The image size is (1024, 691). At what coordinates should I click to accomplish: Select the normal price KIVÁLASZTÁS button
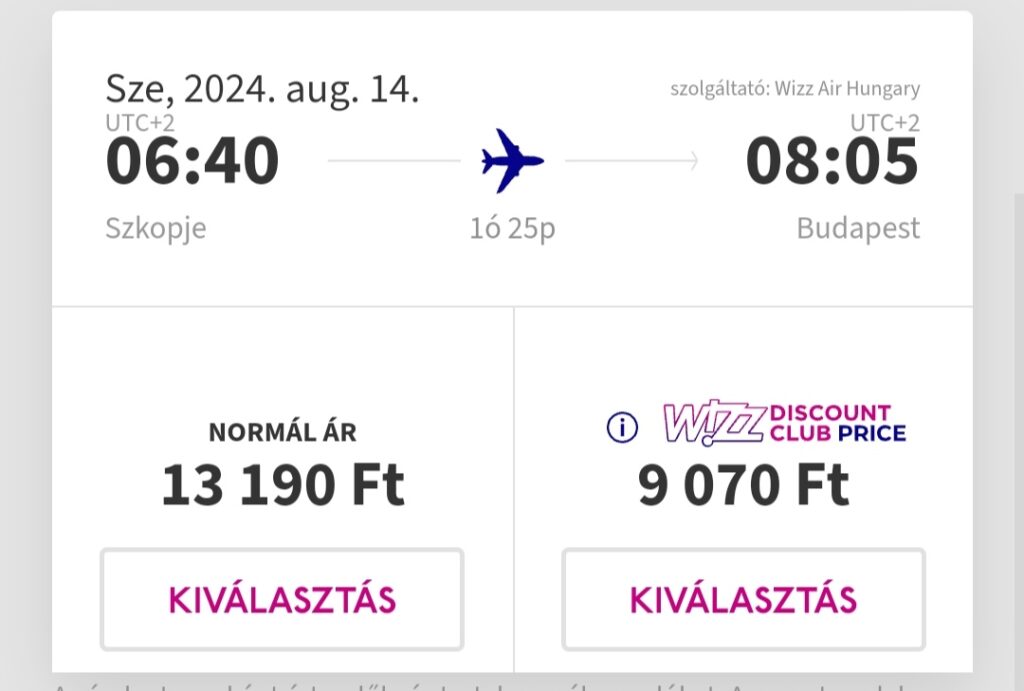tap(282, 600)
